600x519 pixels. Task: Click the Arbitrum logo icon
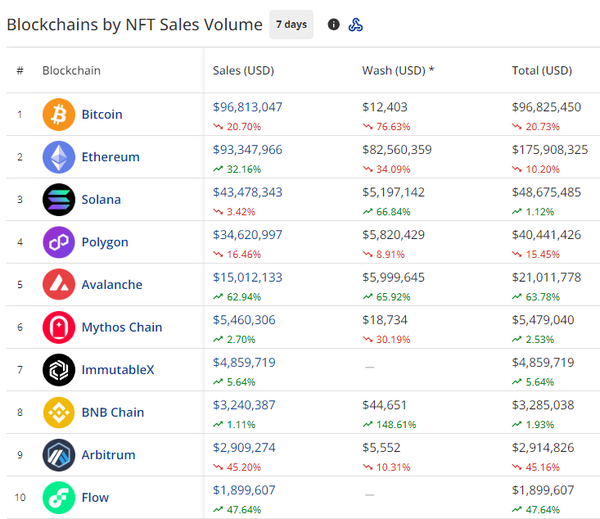58,455
